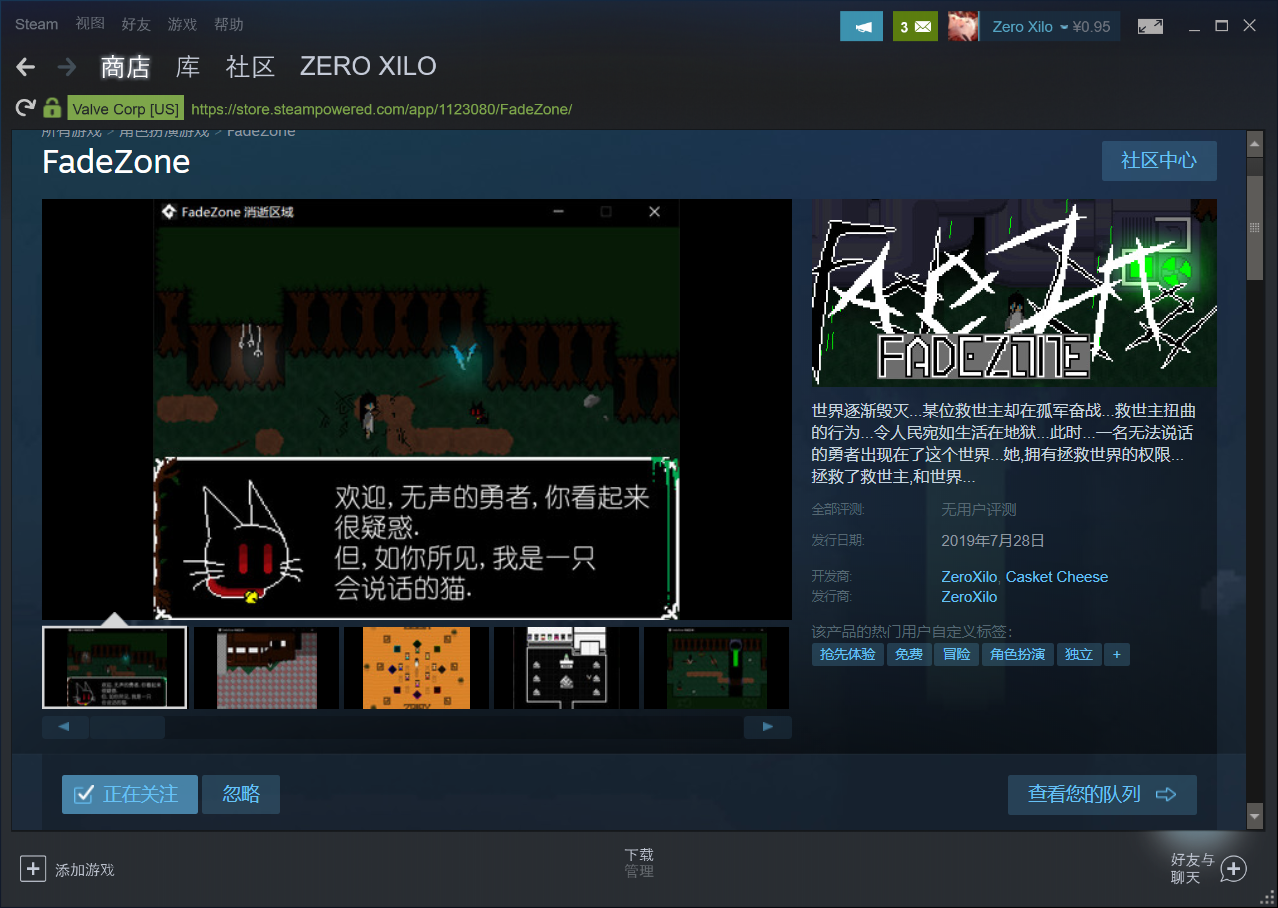Select the fifth green forest thumbnail
Screen dimensions: 1278x908
click(x=716, y=667)
